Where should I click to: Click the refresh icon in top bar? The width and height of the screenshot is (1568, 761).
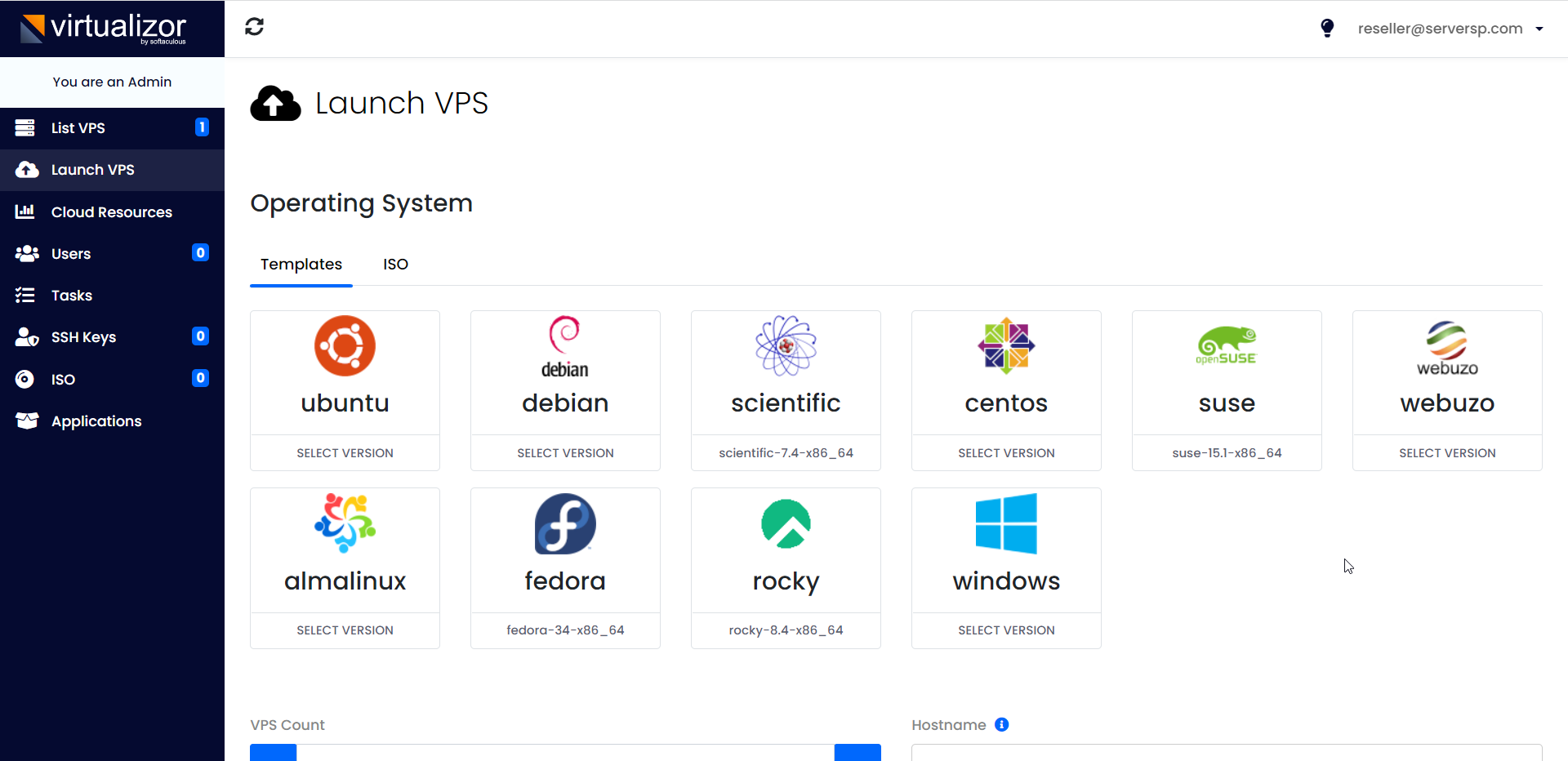254,27
